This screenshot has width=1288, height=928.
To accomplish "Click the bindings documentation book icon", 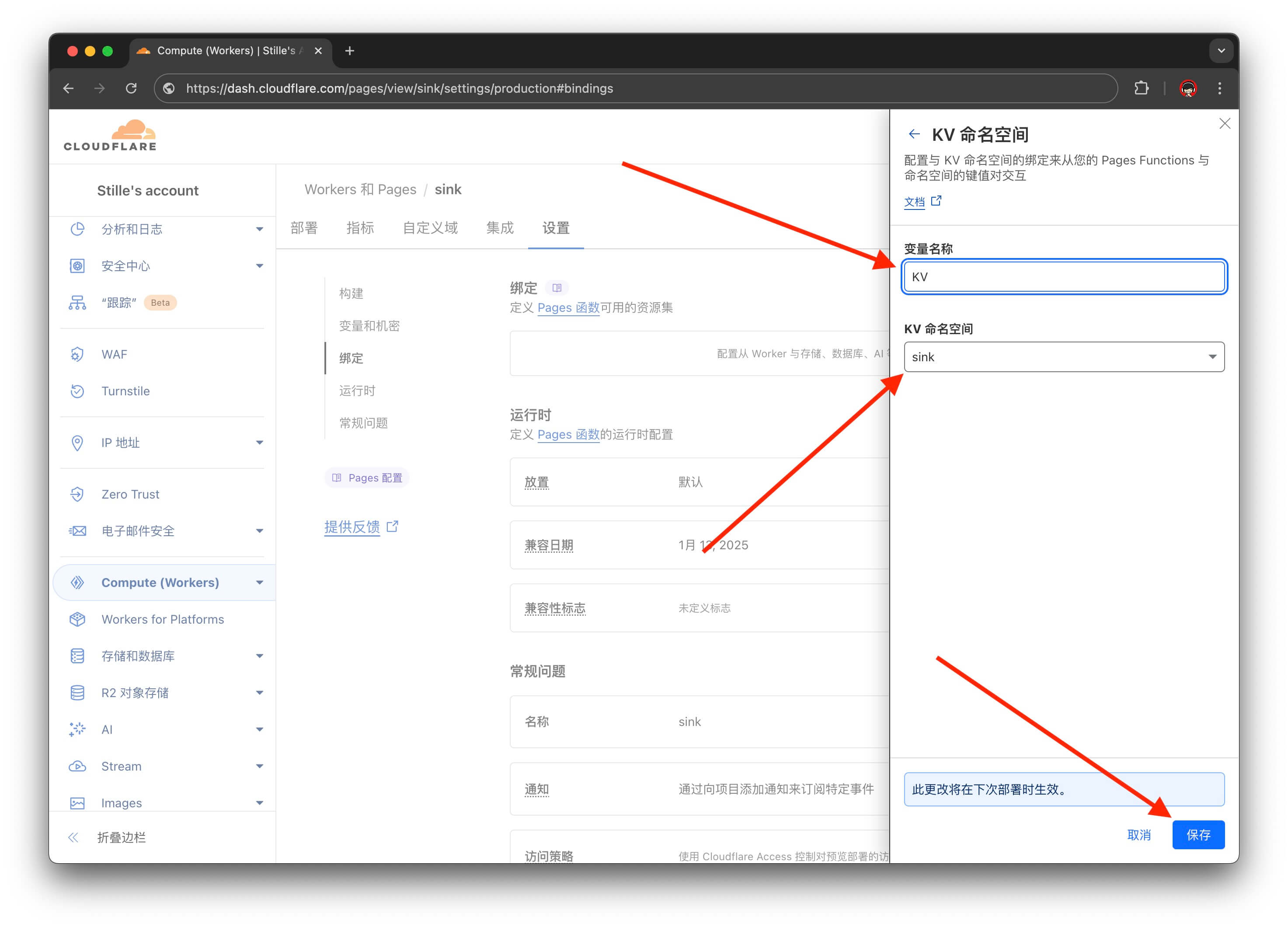I will pyautogui.click(x=557, y=288).
